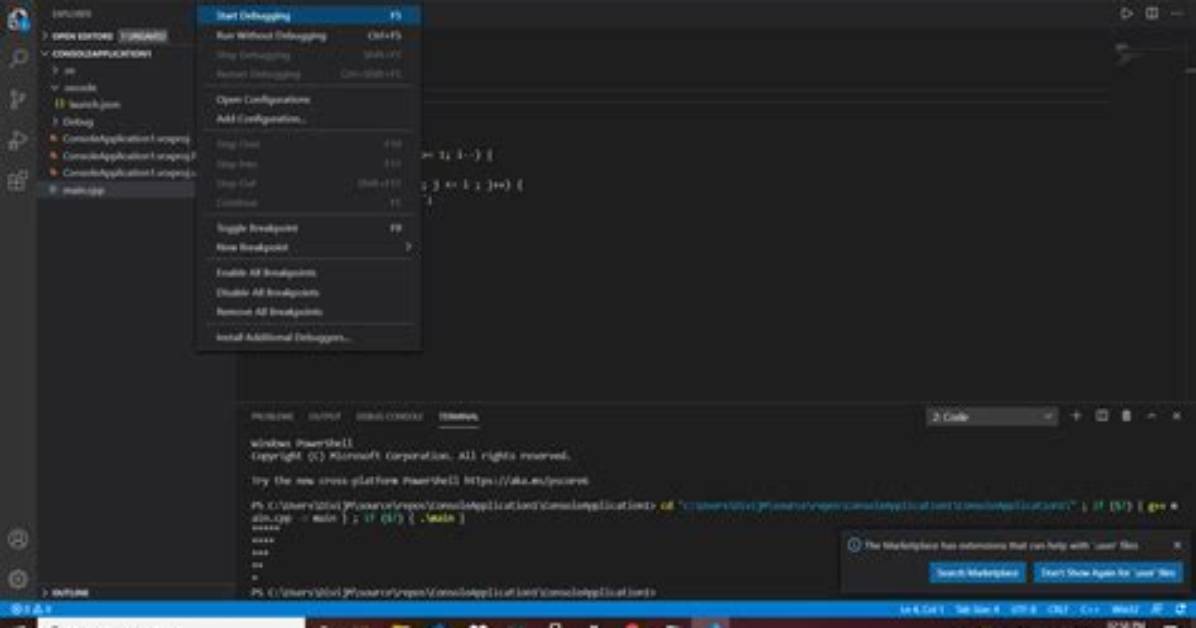Split the terminal pane
The width and height of the screenshot is (1196, 628).
pos(1101,416)
